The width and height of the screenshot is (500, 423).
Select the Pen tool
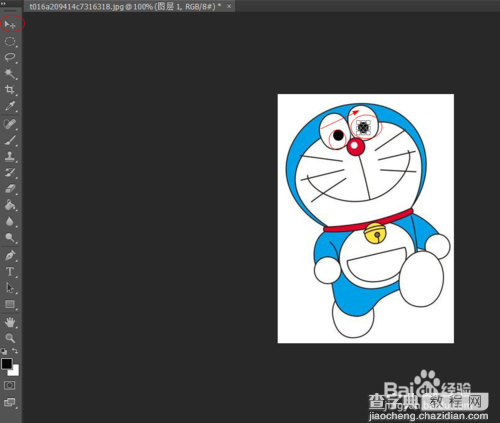[10, 256]
